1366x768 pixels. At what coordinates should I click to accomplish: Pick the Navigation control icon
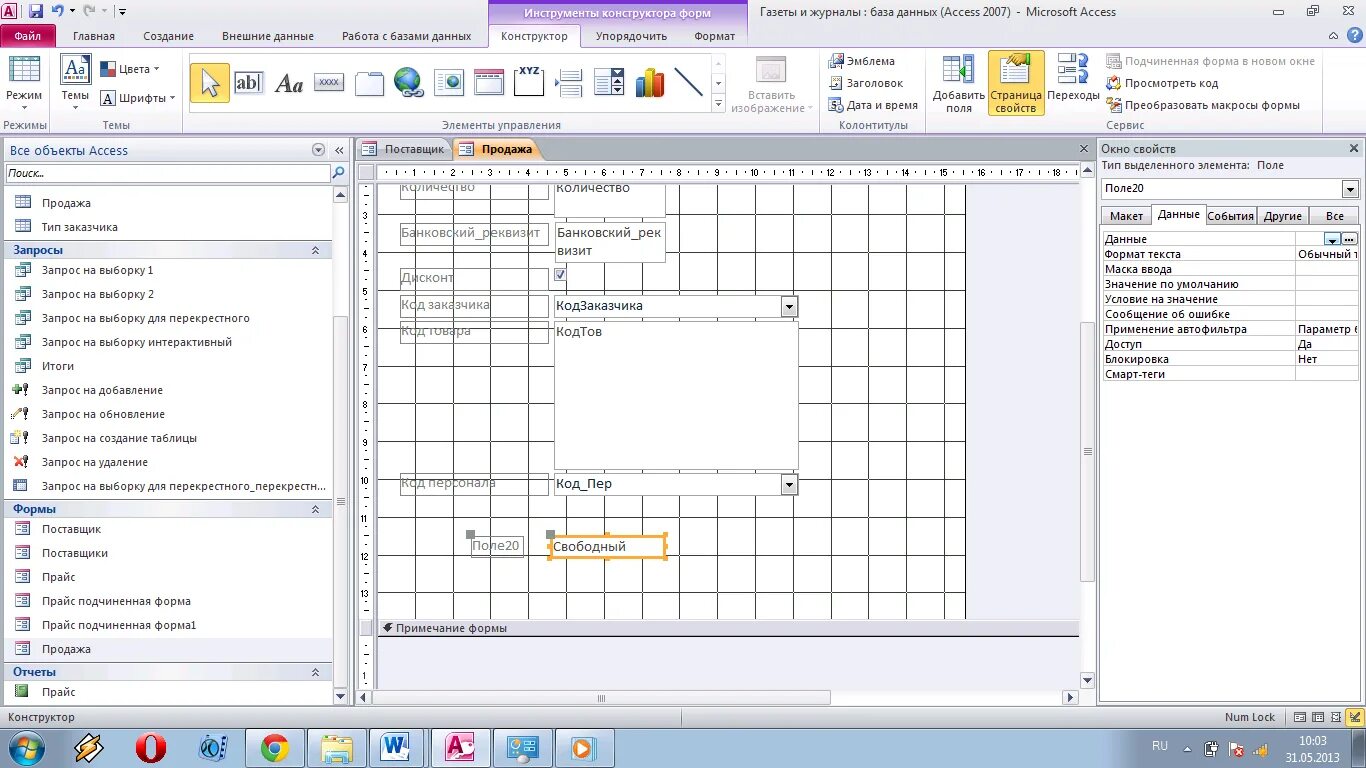click(x=489, y=83)
